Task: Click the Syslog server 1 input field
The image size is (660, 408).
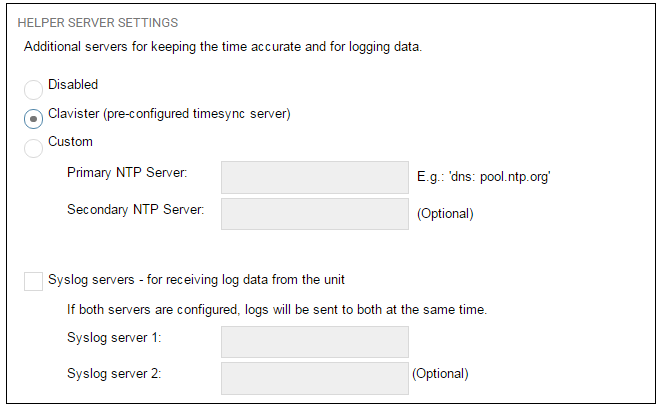Action: [314, 341]
